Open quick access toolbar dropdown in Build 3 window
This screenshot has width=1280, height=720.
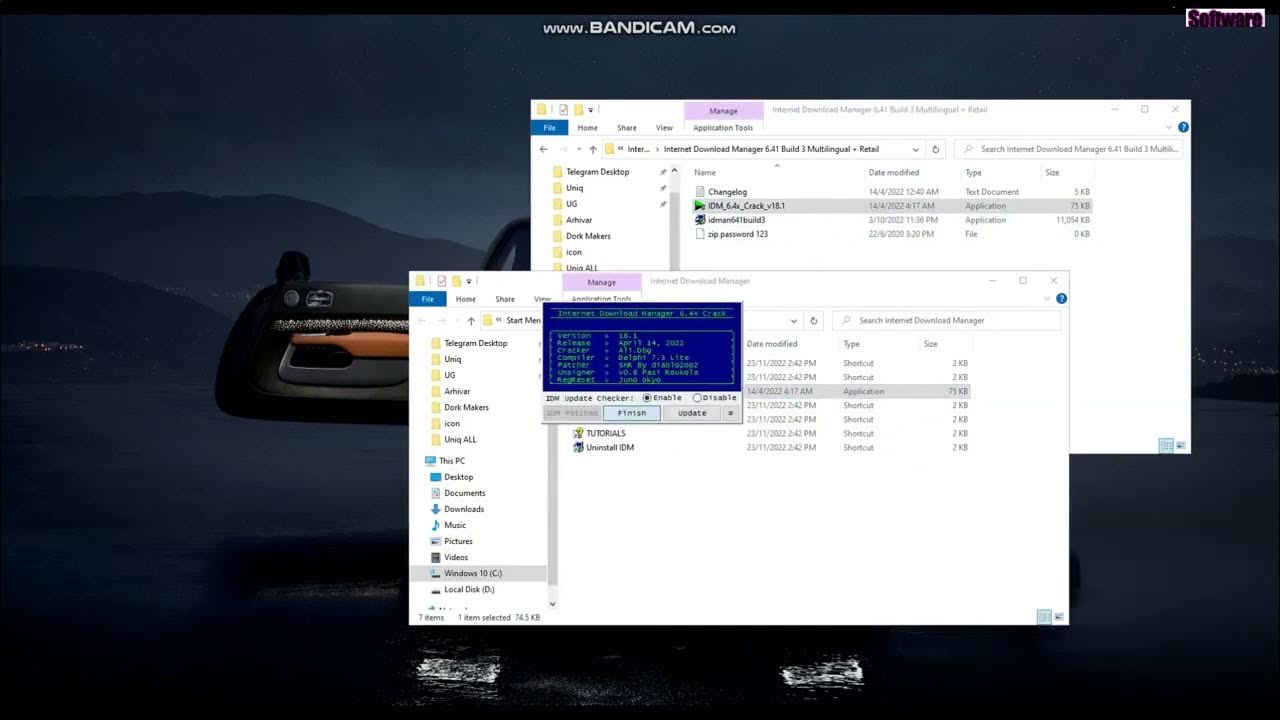[x=591, y=110]
